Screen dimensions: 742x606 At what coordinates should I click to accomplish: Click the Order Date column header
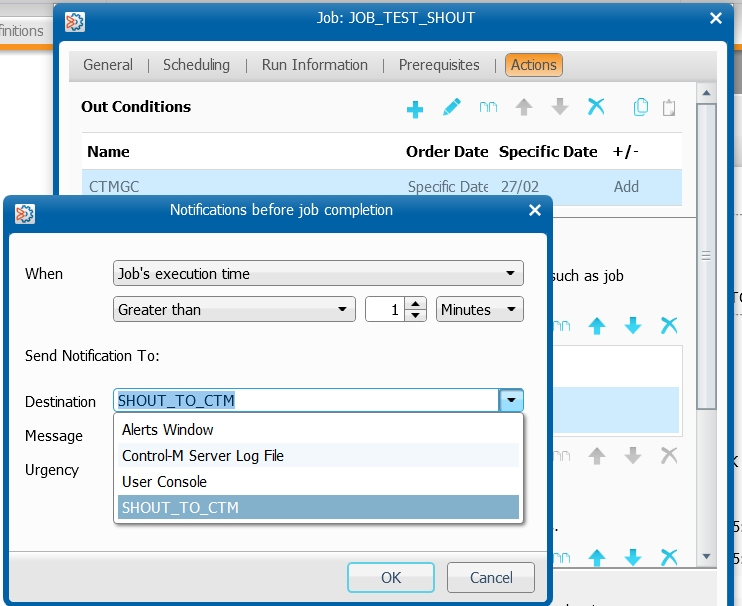[x=447, y=151]
